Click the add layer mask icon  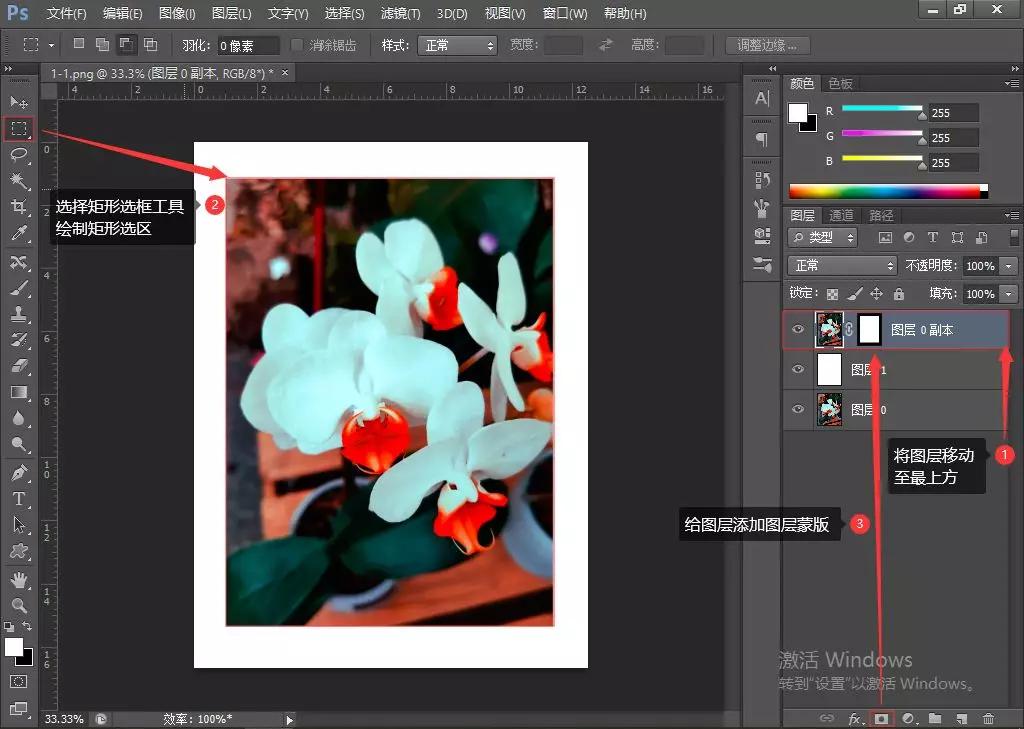click(882, 718)
